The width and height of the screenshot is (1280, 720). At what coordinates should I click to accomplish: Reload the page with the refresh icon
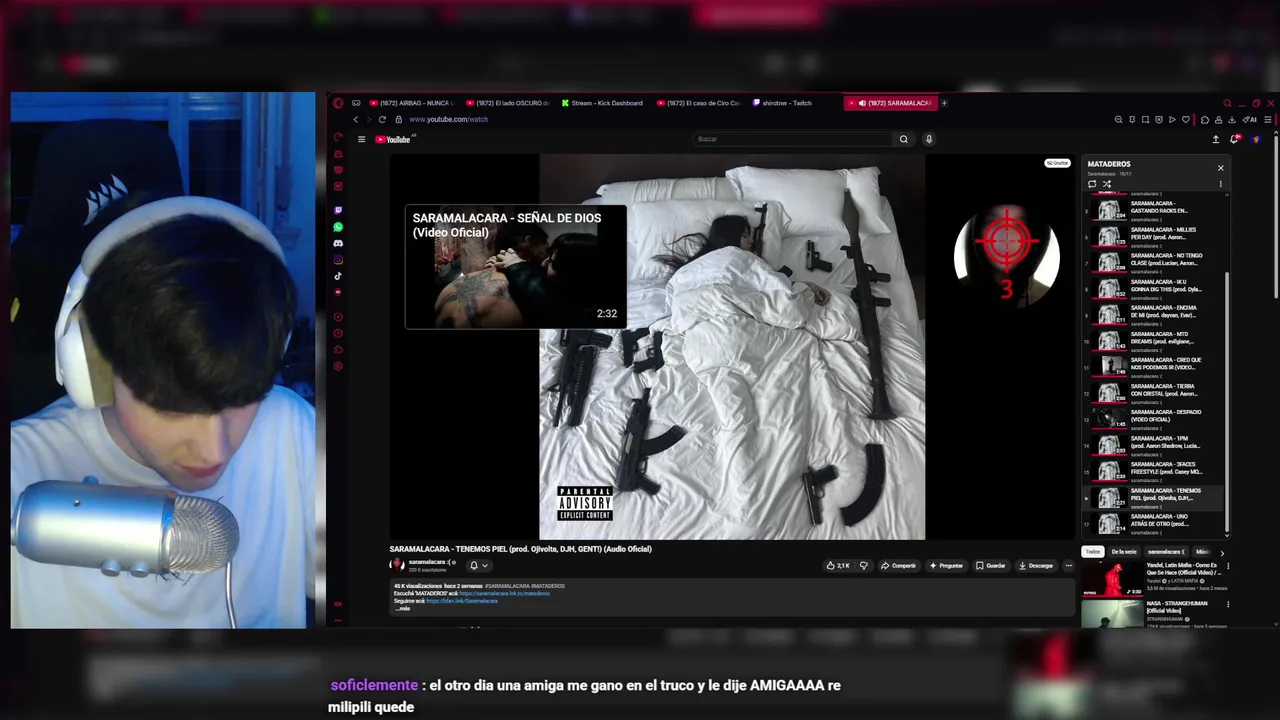pos(382,119)
